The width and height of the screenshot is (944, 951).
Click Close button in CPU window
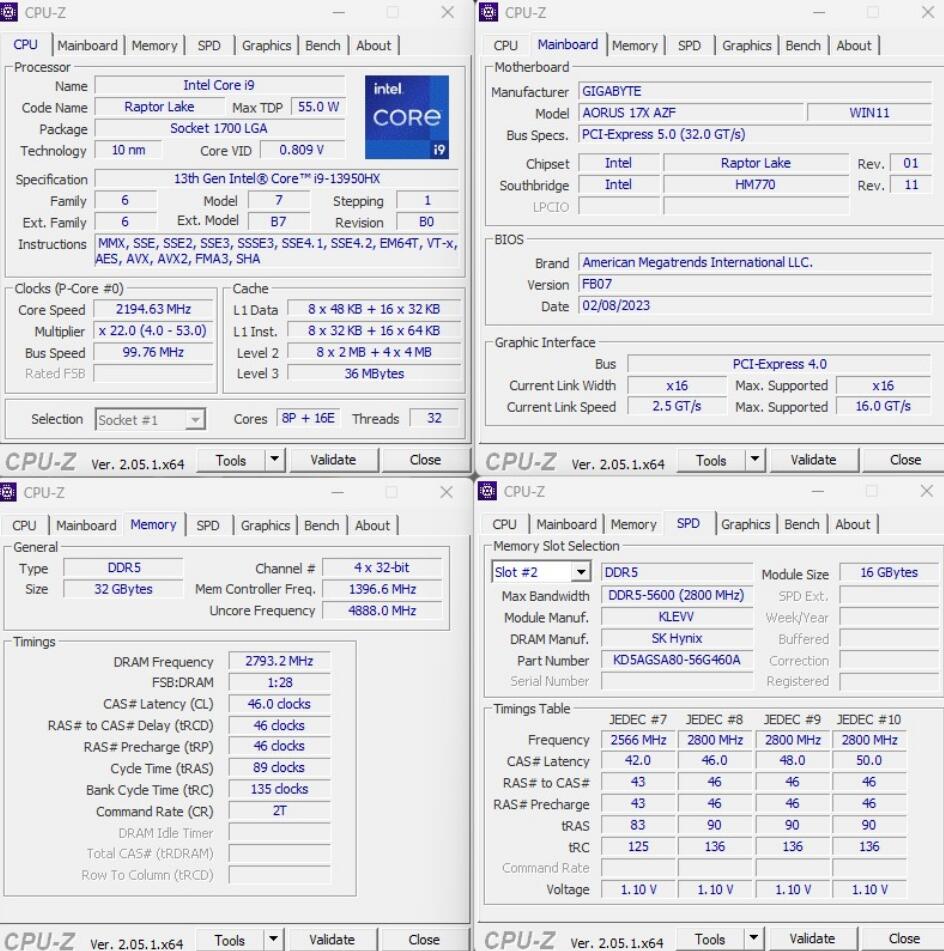[x=425, y=460]
